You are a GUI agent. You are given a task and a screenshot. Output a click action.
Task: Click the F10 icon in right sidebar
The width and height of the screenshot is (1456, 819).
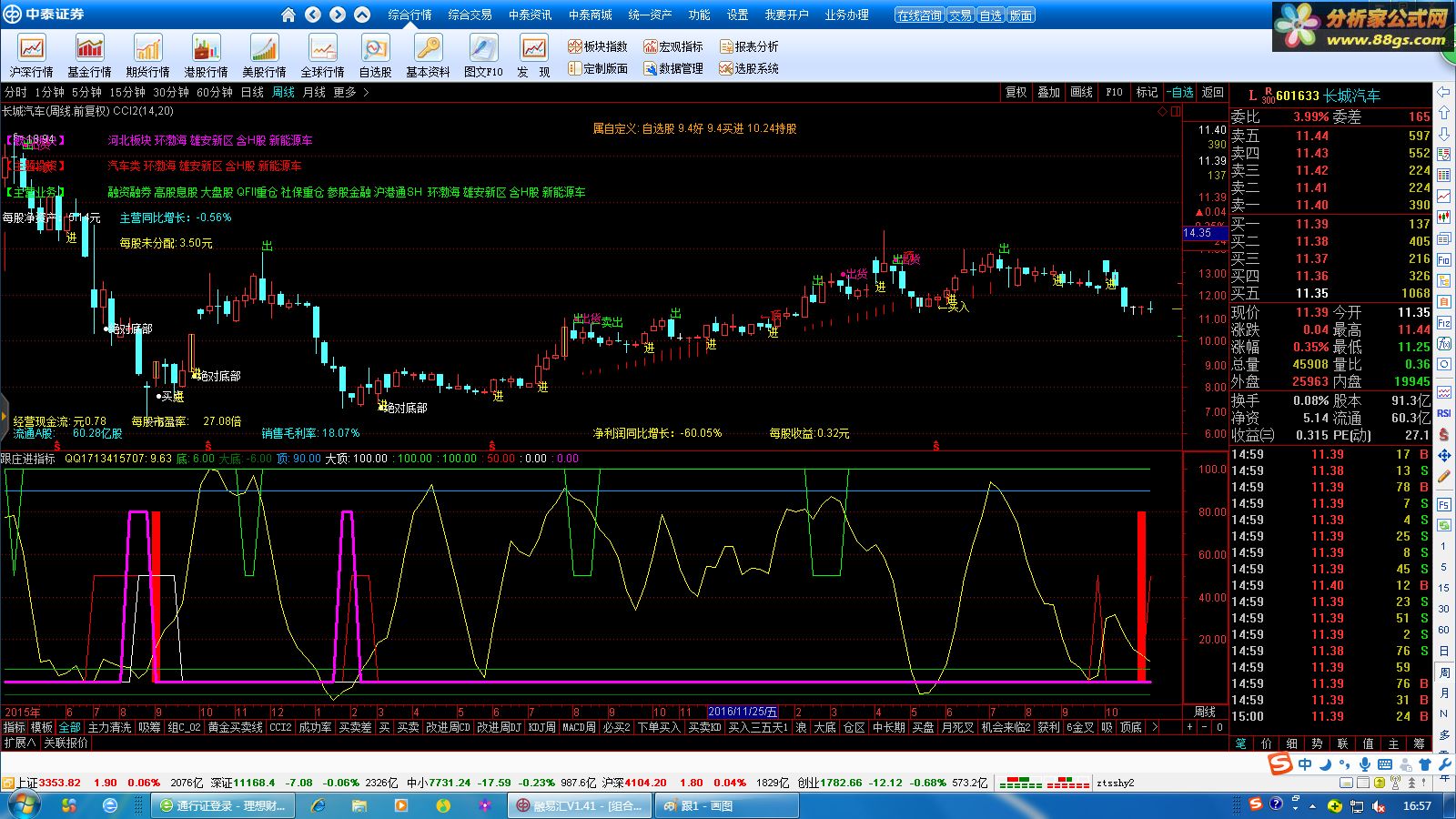1444,258
